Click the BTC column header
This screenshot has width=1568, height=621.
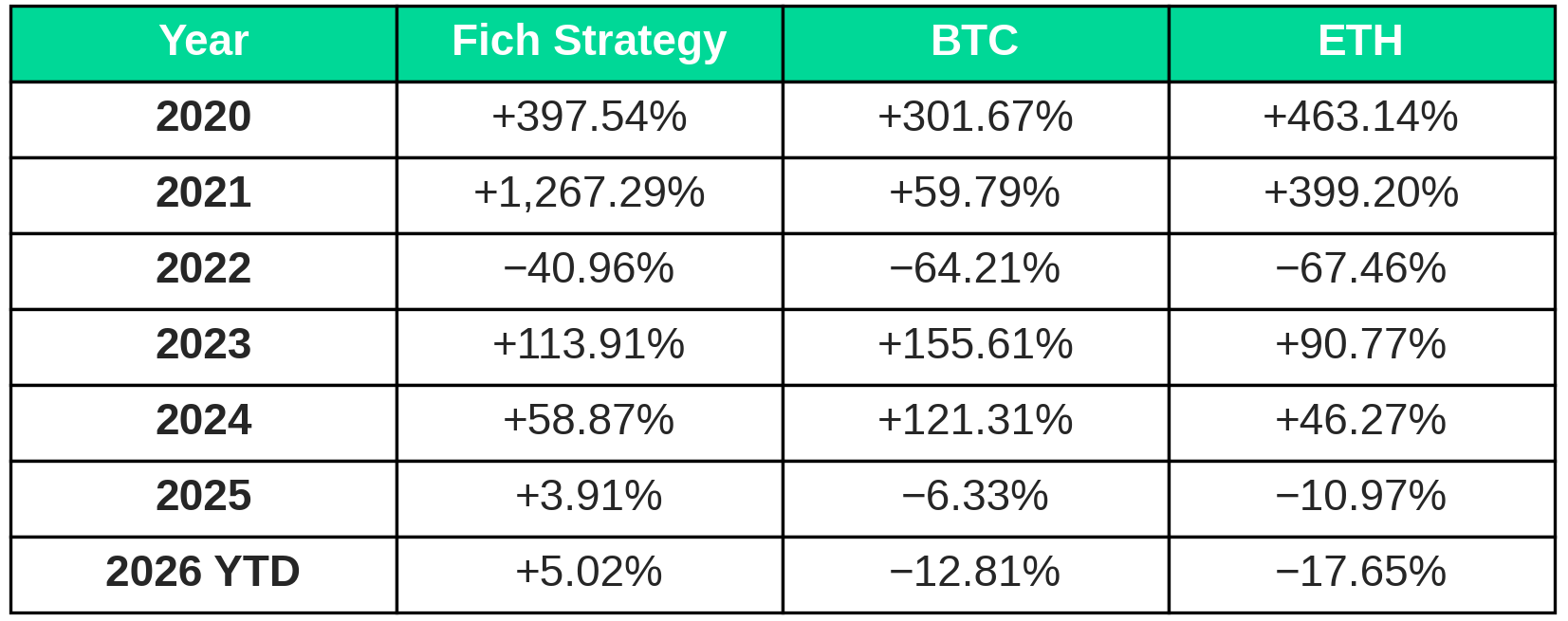[975, 44]
